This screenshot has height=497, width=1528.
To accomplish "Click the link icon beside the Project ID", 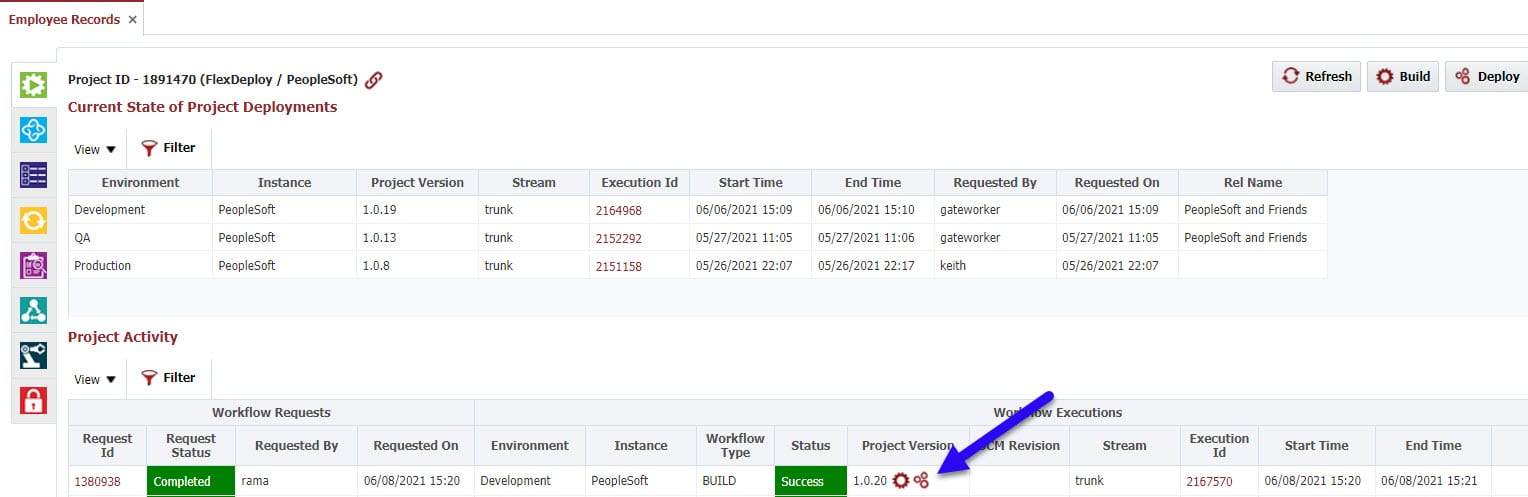I will point(373,80).
